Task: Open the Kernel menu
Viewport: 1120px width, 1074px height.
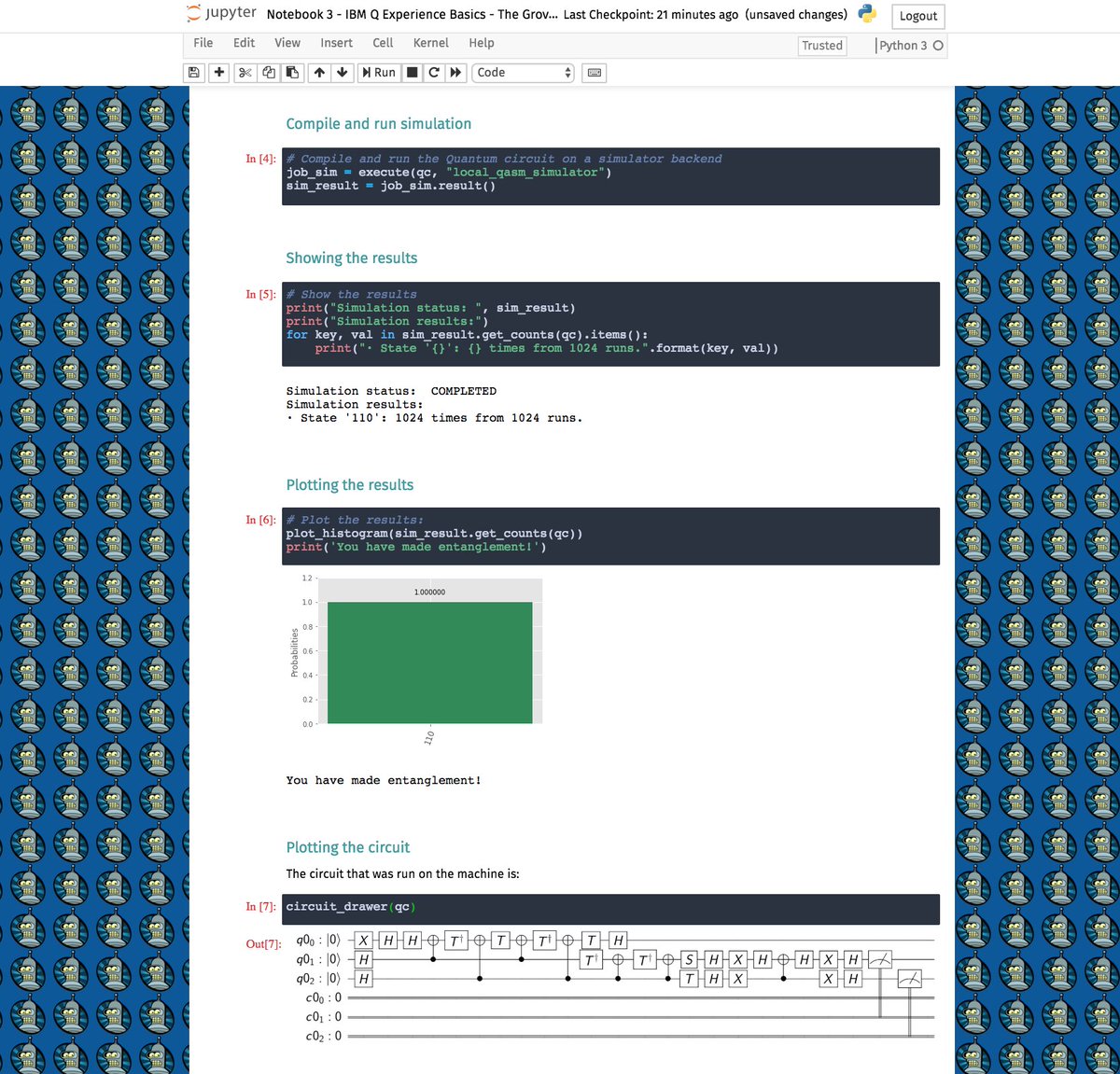Action: click(430, 43)
